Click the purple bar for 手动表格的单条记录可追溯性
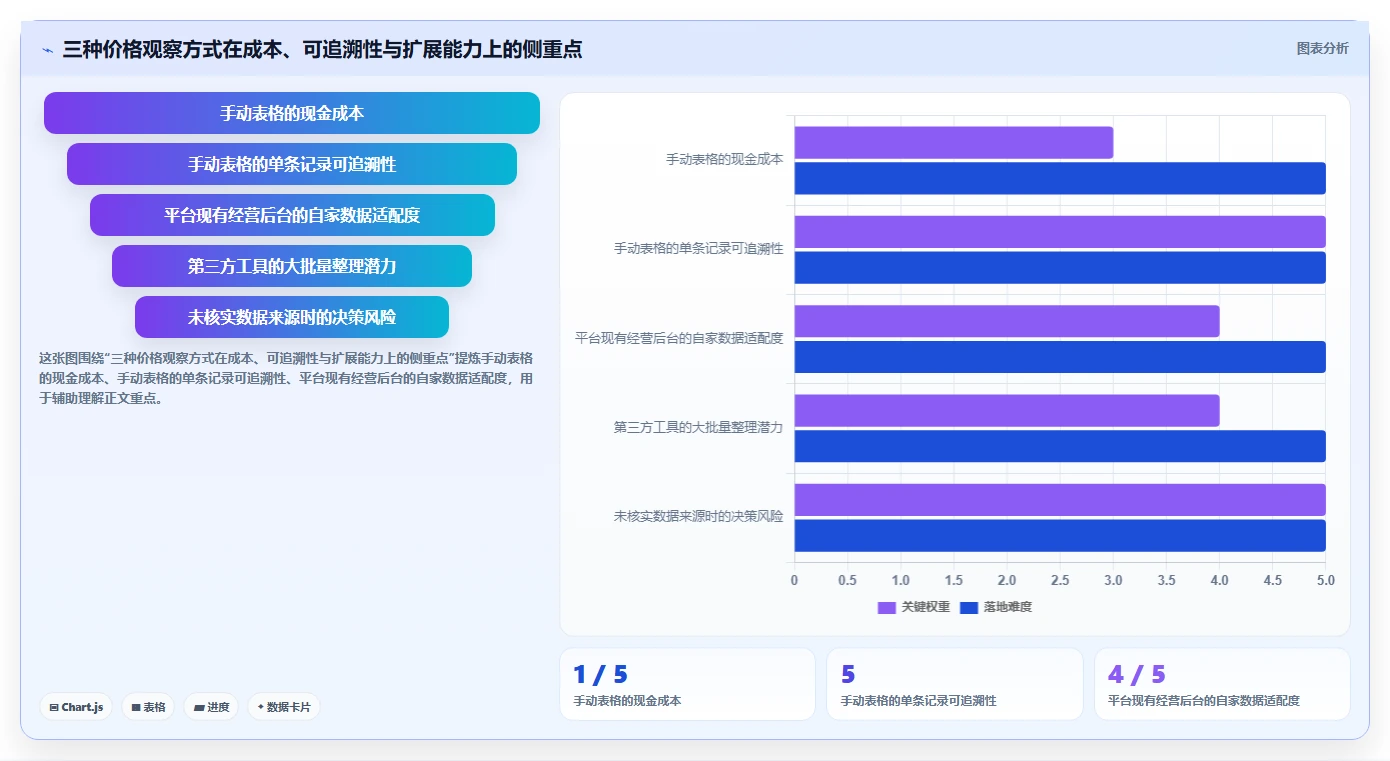 (1060, 231)
